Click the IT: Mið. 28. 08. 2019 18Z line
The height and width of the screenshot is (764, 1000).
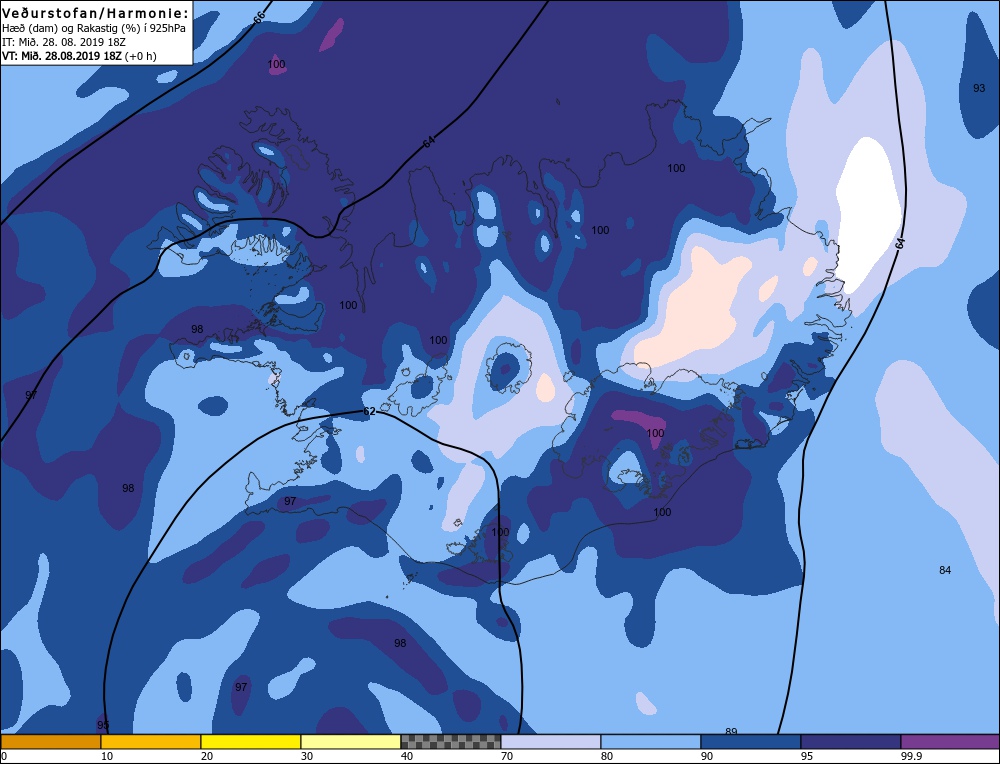pos(64,42)
